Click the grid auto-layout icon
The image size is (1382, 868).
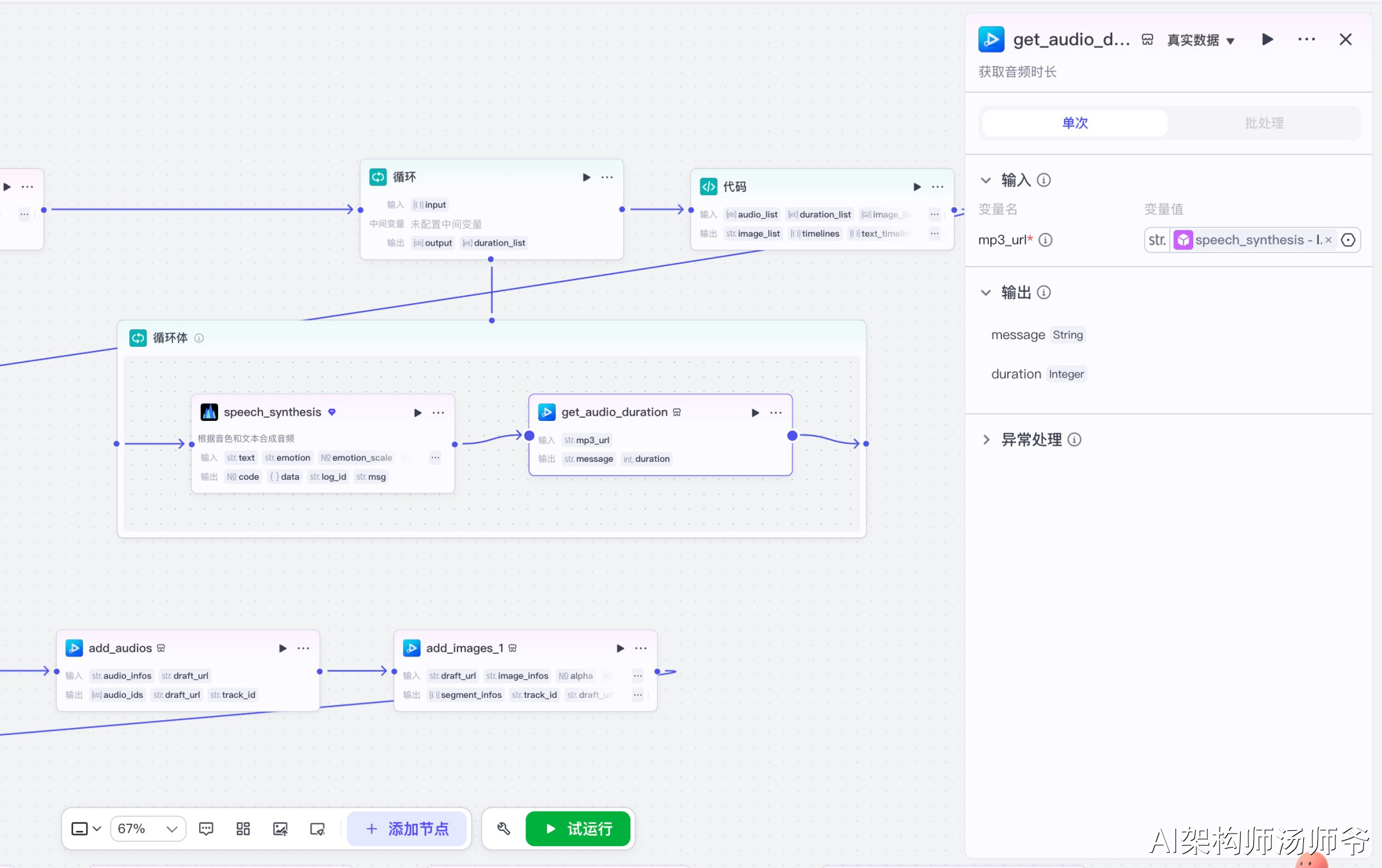pyautogui.click(x=243, y=829)
